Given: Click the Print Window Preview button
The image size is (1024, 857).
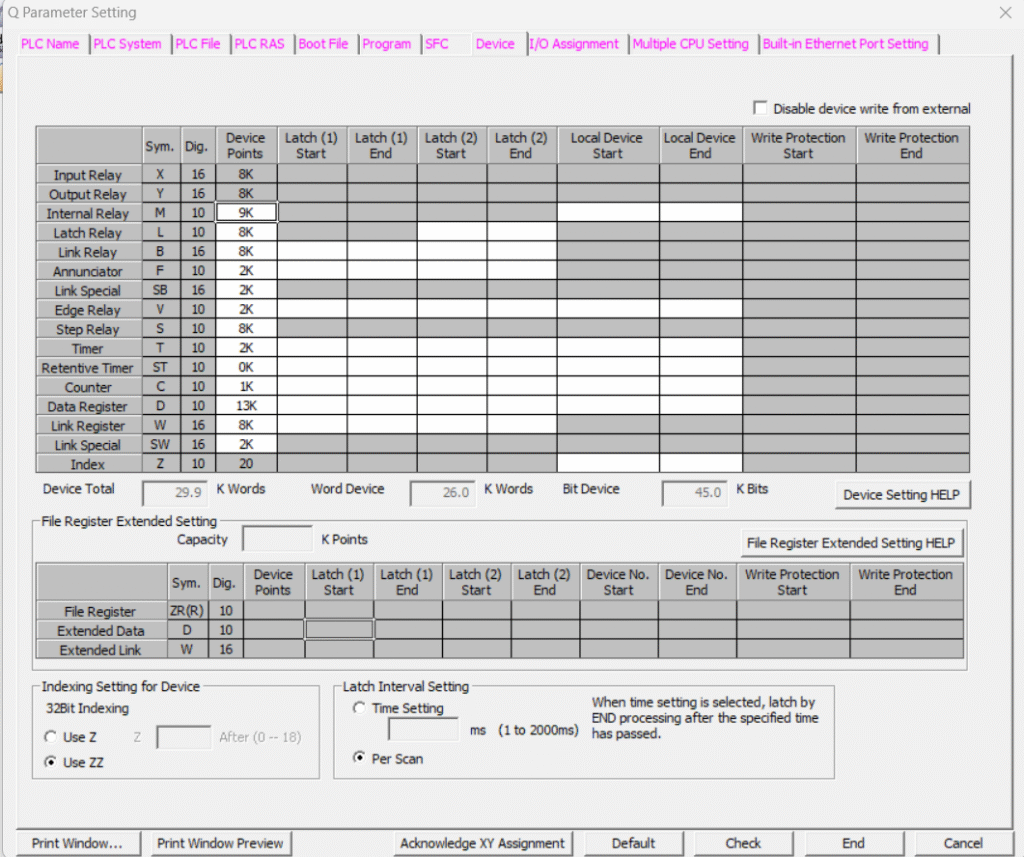Looking at the screenshot, I should [x=220, y=843].
